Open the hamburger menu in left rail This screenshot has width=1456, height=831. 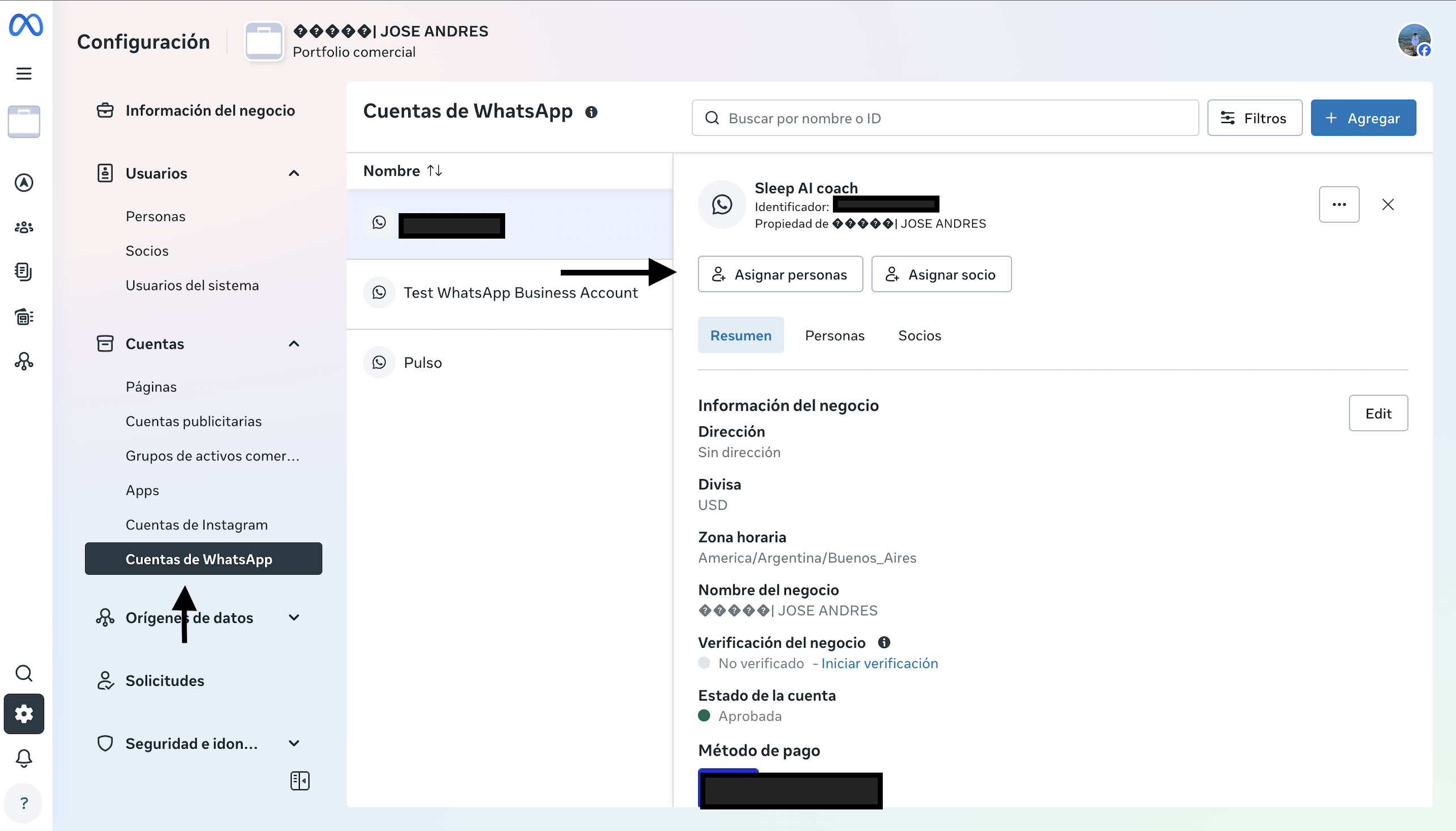[24, 74]
